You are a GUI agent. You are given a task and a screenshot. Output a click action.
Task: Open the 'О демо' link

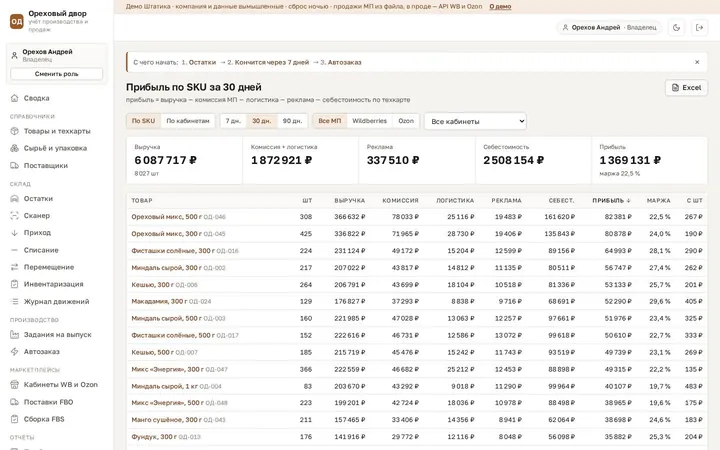point(500,6)
